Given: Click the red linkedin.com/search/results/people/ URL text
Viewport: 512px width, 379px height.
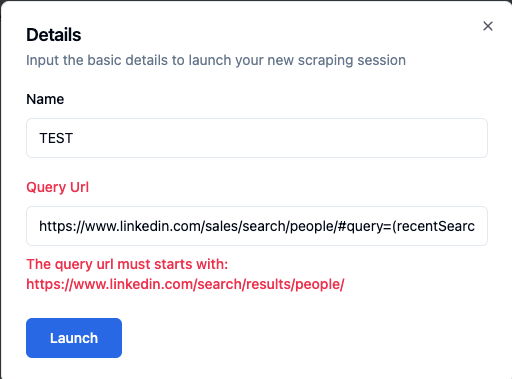Looking at the screenshot, I should 185,284.
